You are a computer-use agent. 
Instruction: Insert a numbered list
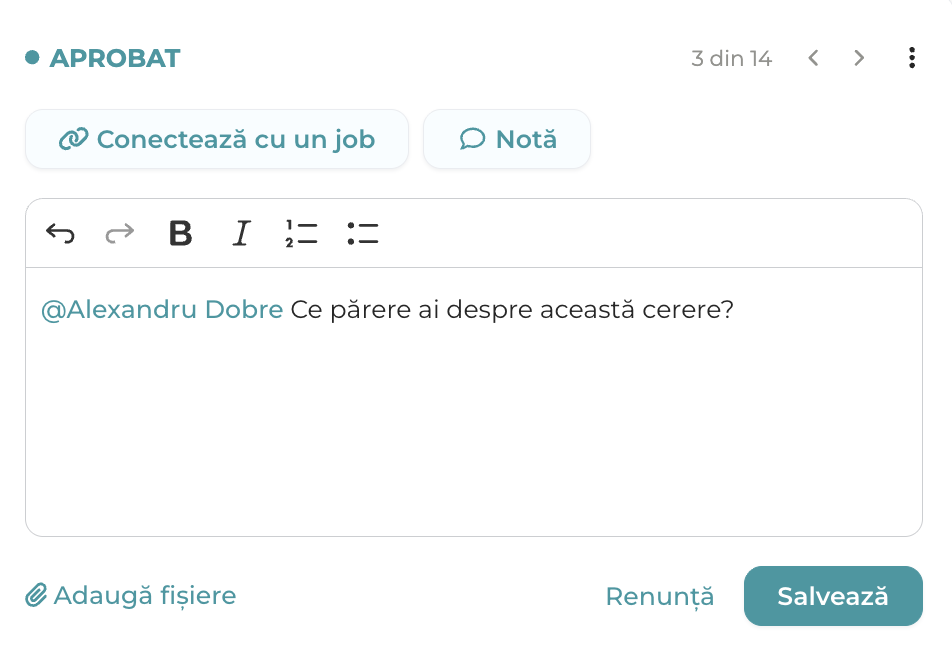[x=301, y=233]
